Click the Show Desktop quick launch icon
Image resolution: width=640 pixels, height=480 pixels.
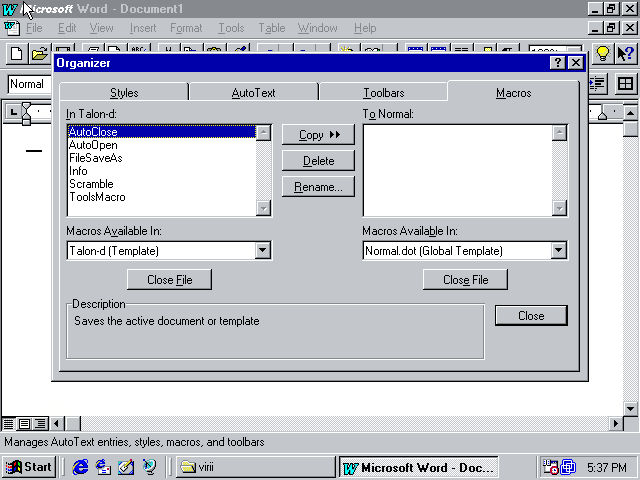126,467
